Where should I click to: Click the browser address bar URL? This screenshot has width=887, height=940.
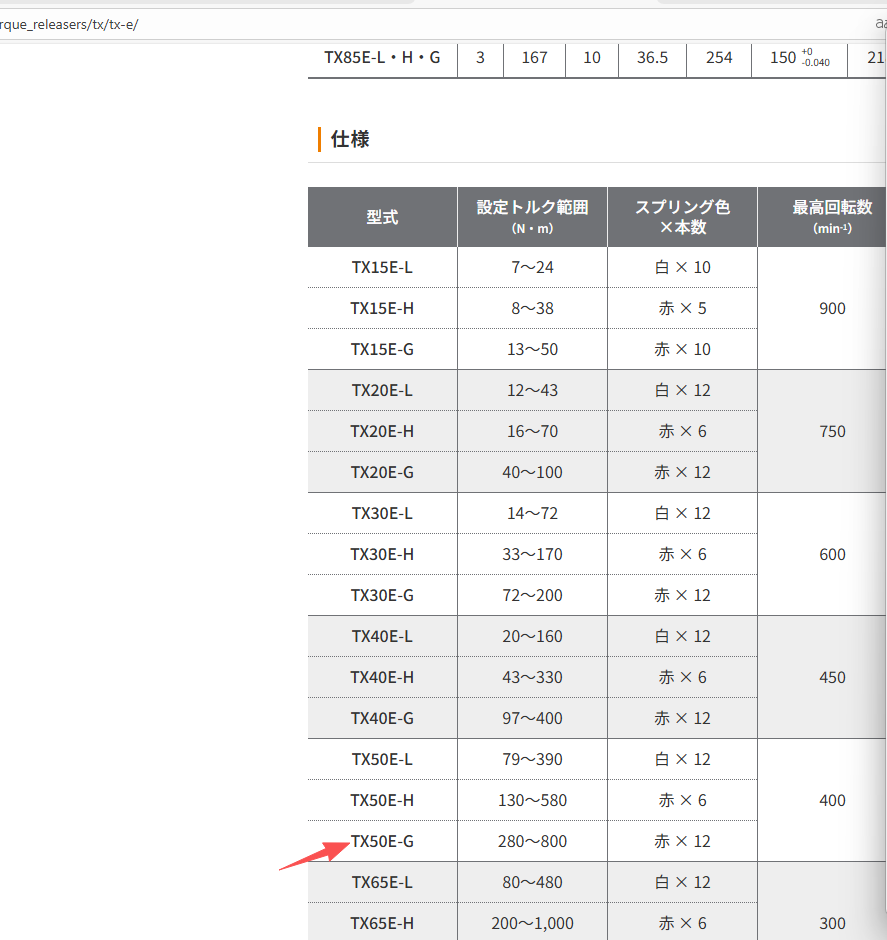[70, 24]
